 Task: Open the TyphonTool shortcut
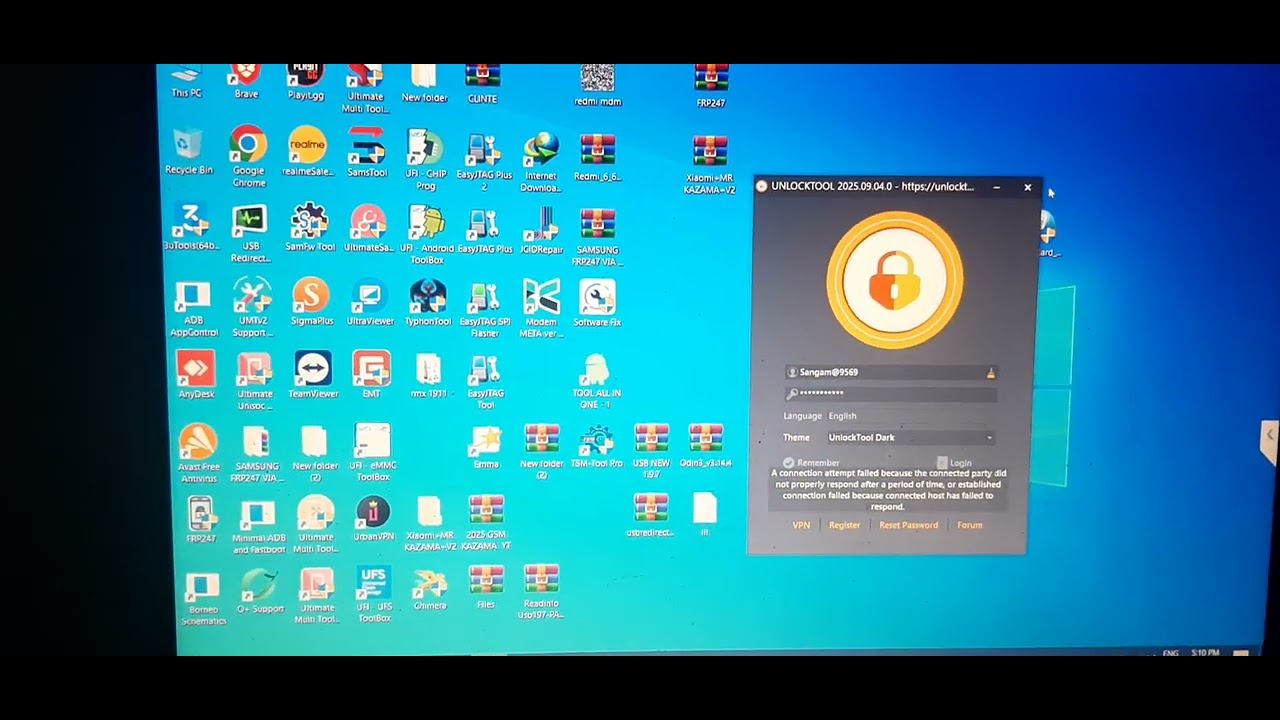click(x=428, y=303)
